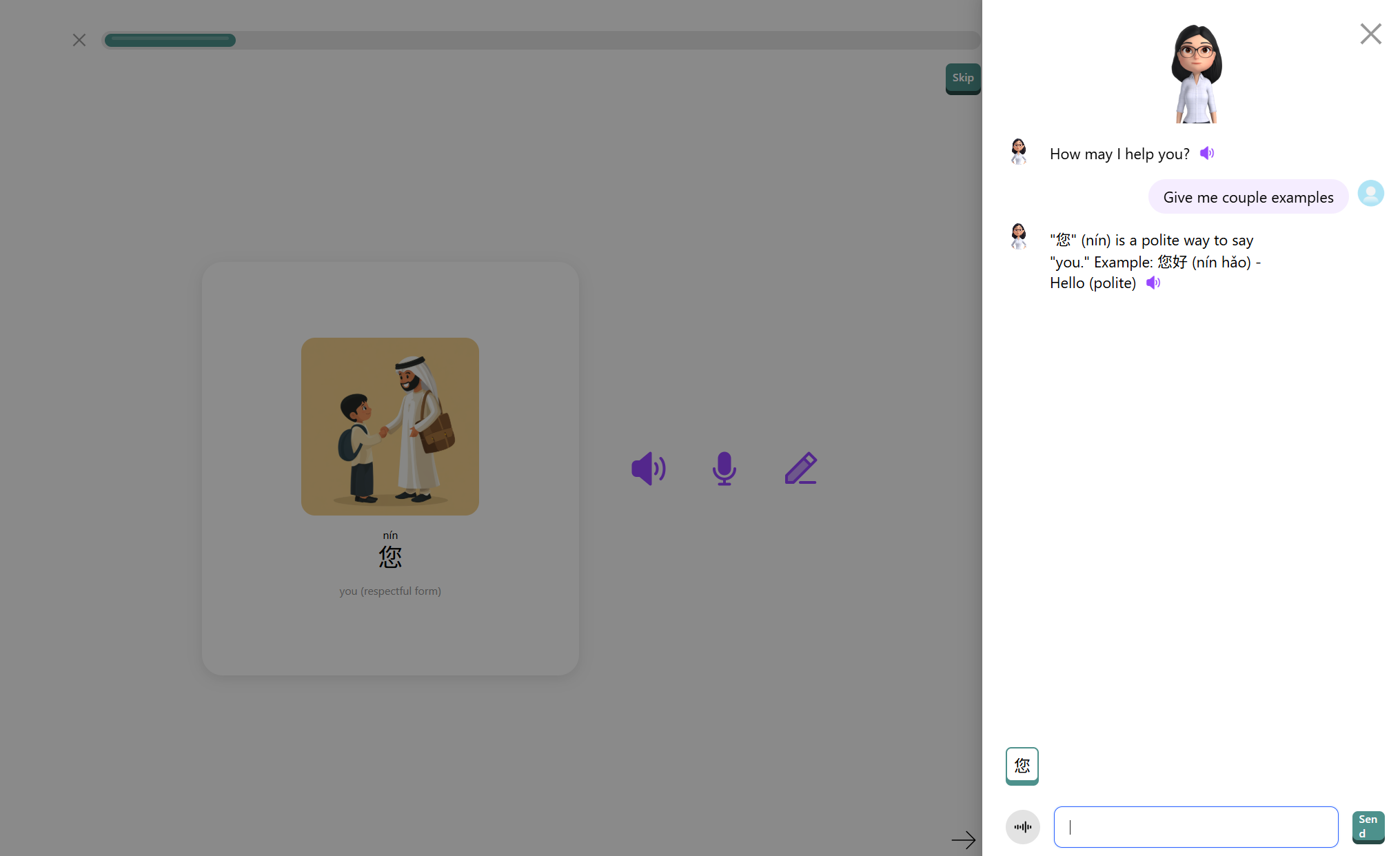The height and width of the screenshot is (856, 1400).
Task: Click the handshake illustration on the flashcard
Action: (x=390, y=427)
